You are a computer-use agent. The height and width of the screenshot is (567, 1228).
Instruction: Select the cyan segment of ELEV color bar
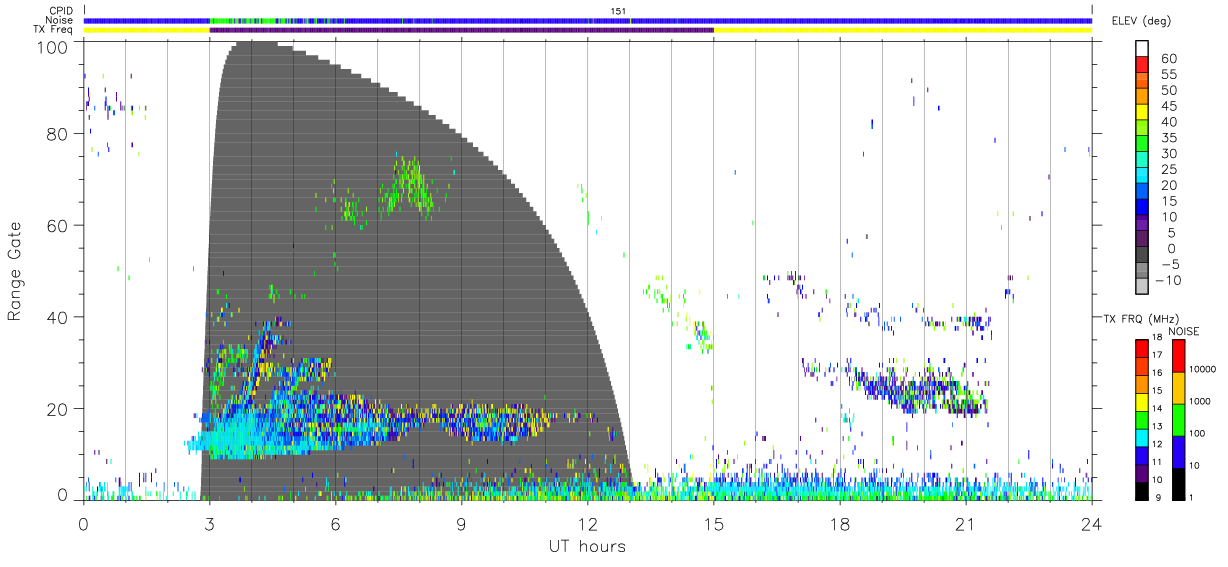click(1142, 175)
